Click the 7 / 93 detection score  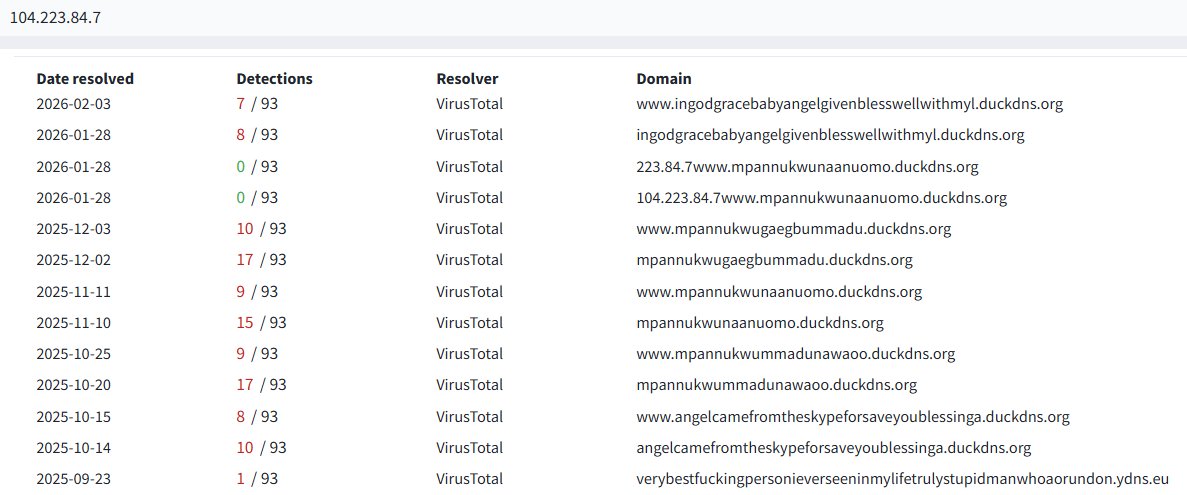pos(257,104)
